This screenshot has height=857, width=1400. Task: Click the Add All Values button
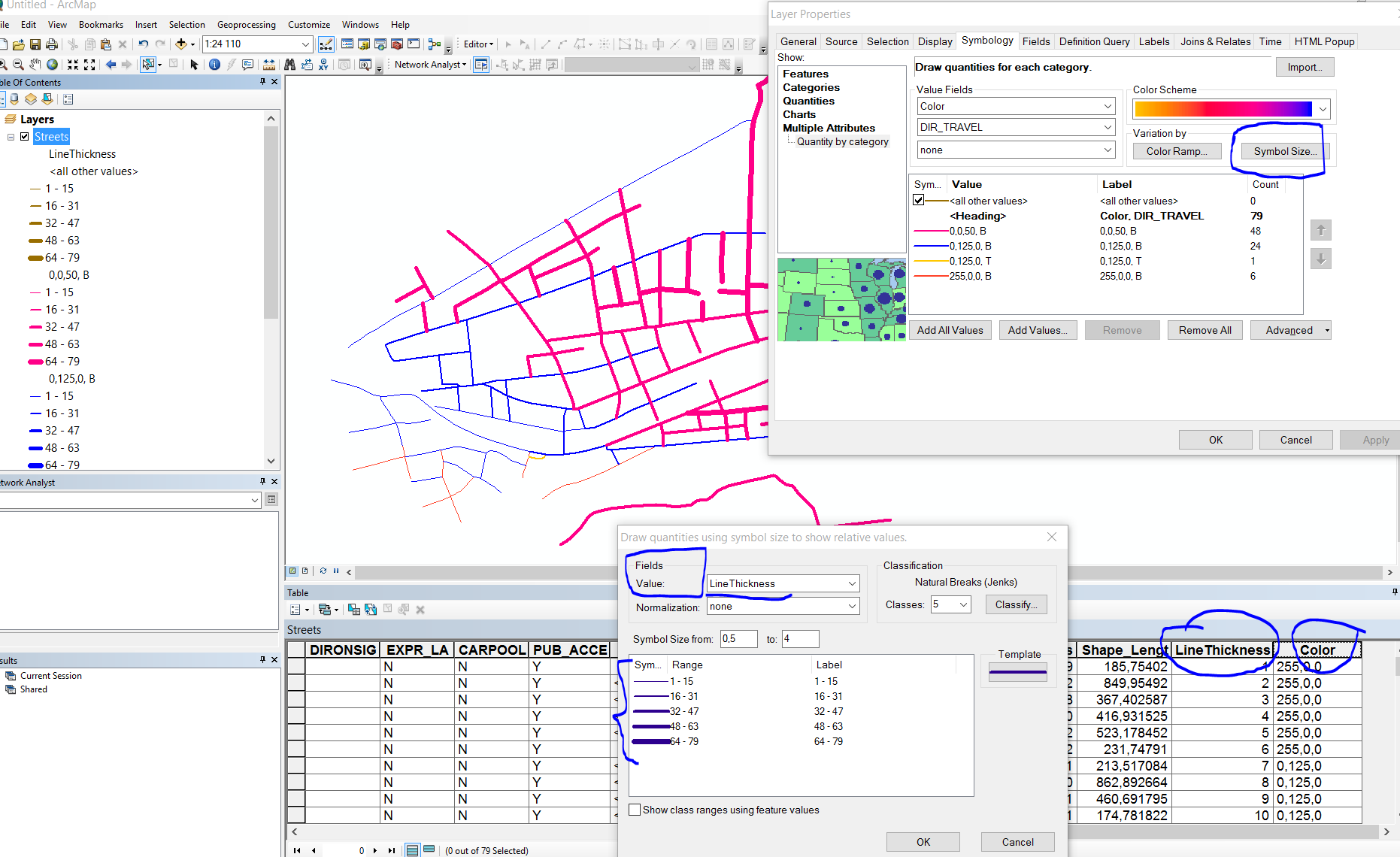(x=950, y=330)
